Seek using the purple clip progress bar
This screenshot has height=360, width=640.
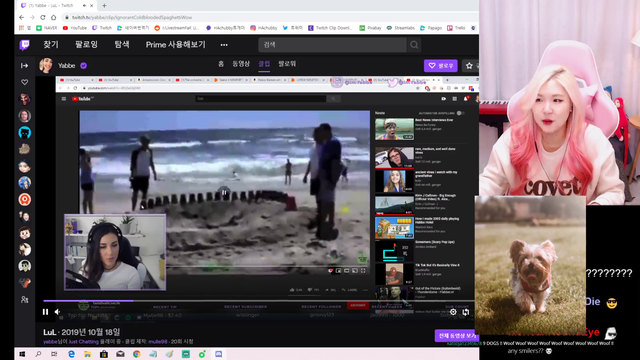tap(259, 301)
